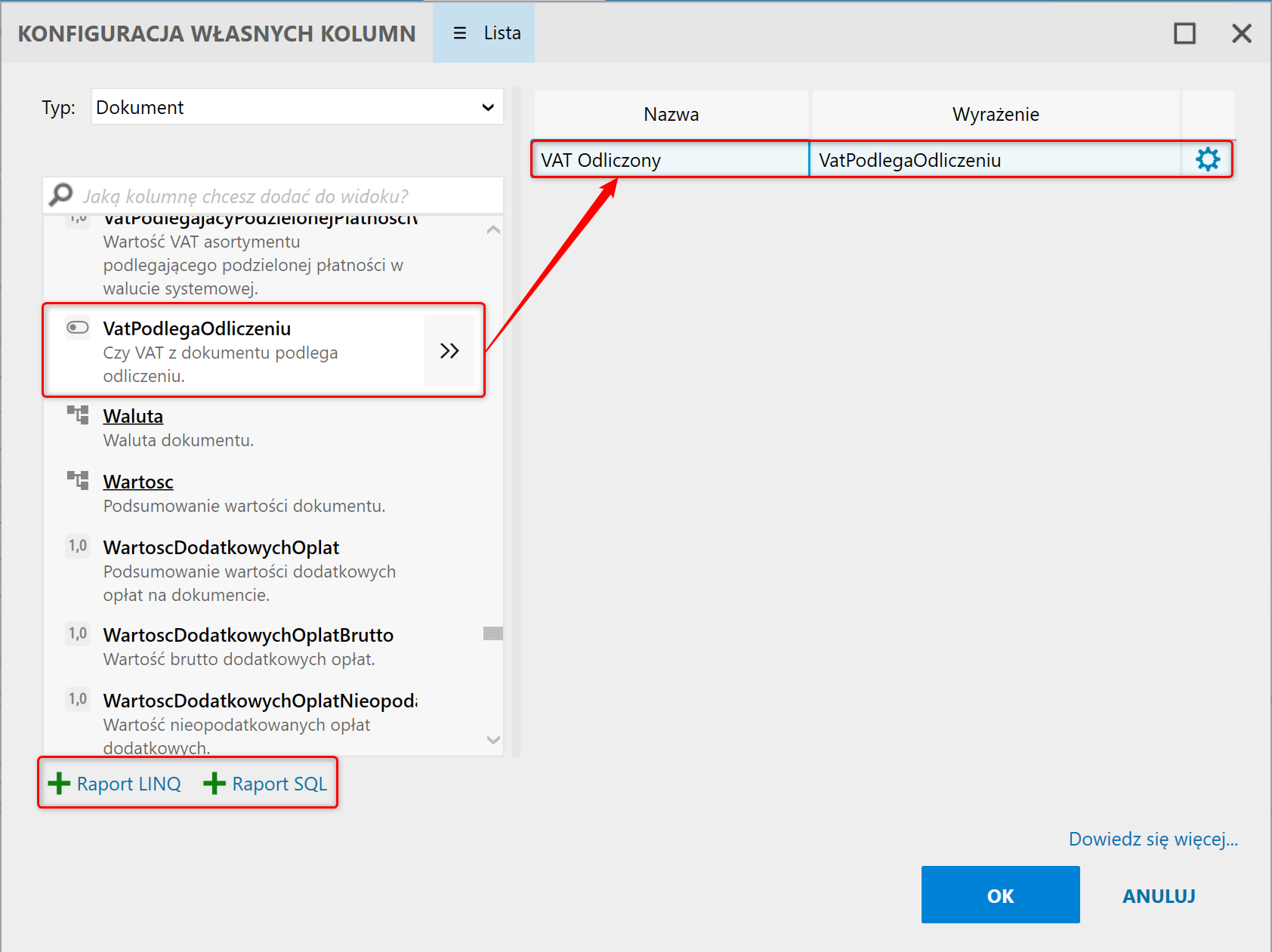Screen dimensions: 1272x952
Task: Click the ANULUJ button
Action: click(1159, 895)
